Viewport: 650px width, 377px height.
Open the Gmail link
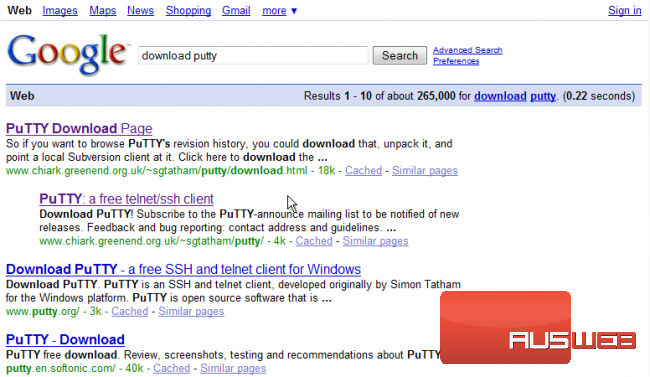236,10
